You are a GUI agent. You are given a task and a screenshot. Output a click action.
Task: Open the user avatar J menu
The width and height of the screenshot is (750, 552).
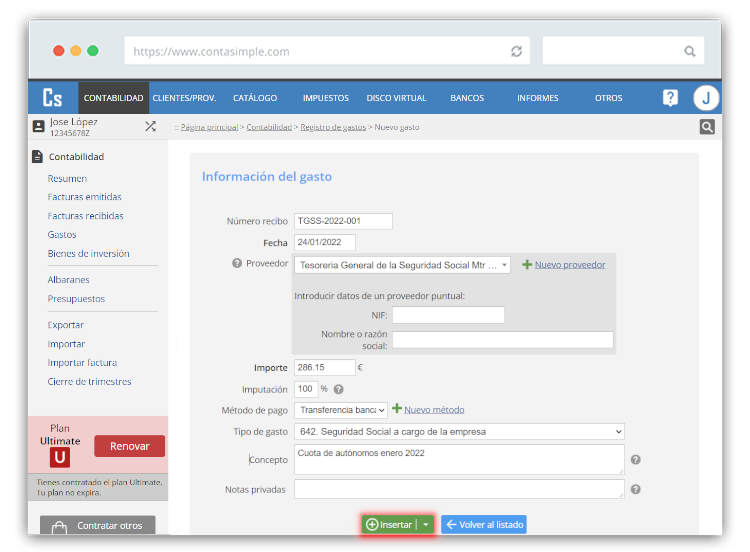706,98
